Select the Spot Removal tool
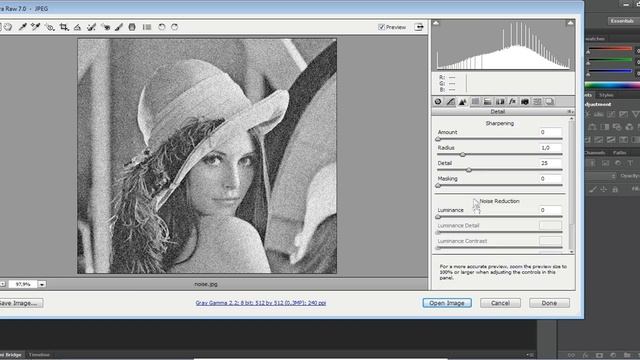The height and width of the screenshot is (360, 640). [91, 27]
